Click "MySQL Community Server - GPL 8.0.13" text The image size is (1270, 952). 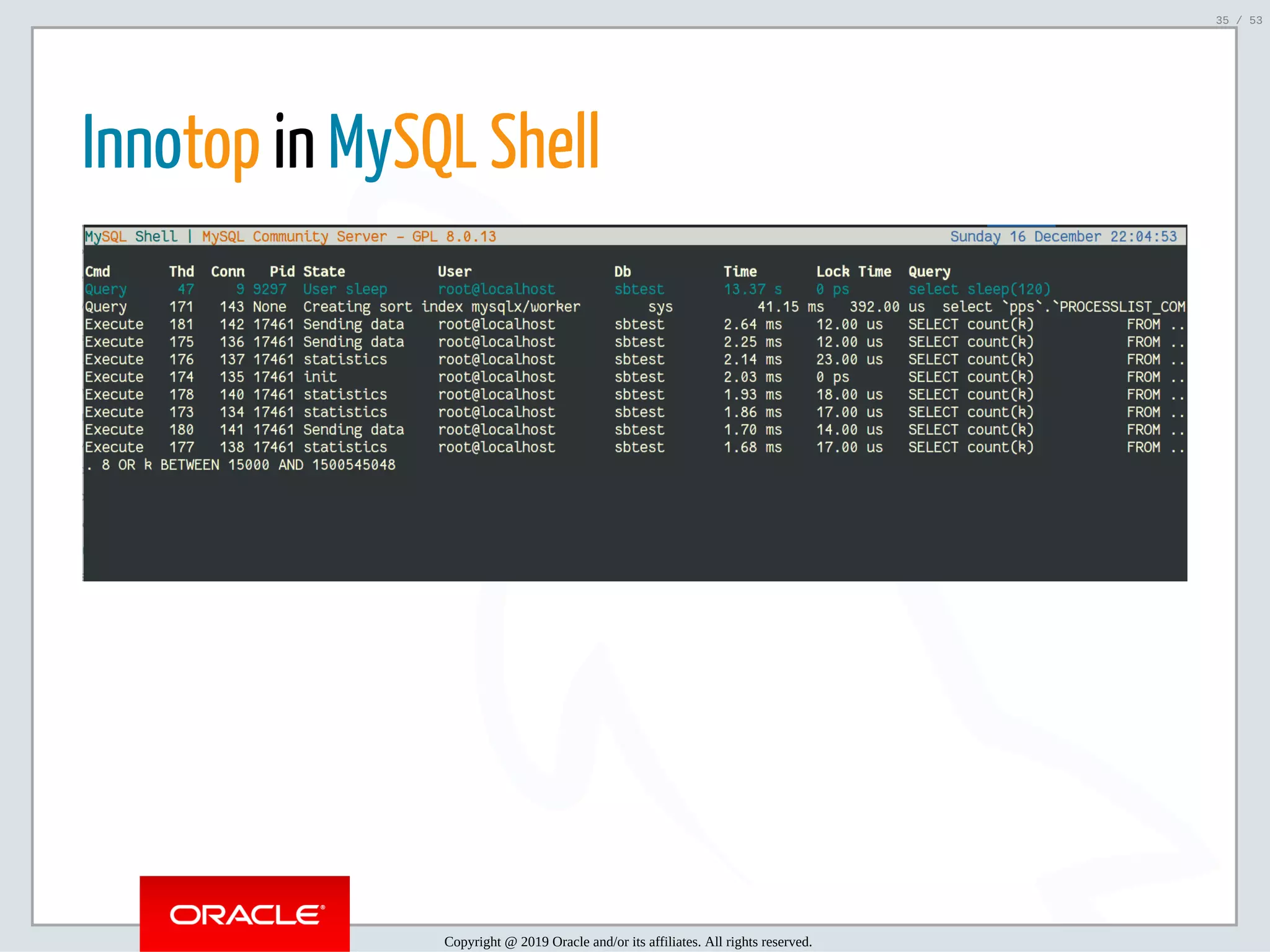[349, 237]
